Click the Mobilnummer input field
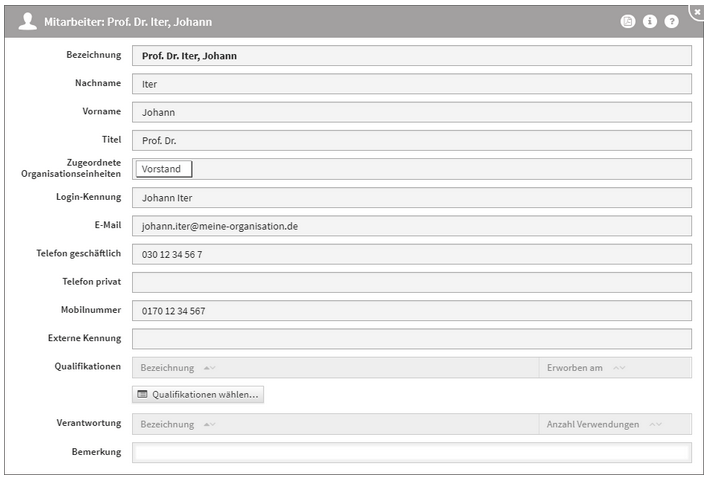 411,310
